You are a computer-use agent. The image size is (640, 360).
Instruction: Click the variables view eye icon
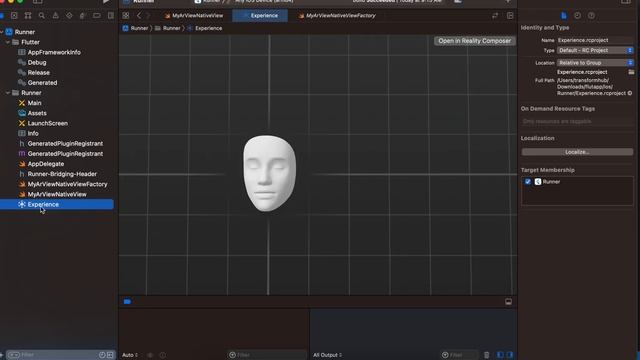150,355
